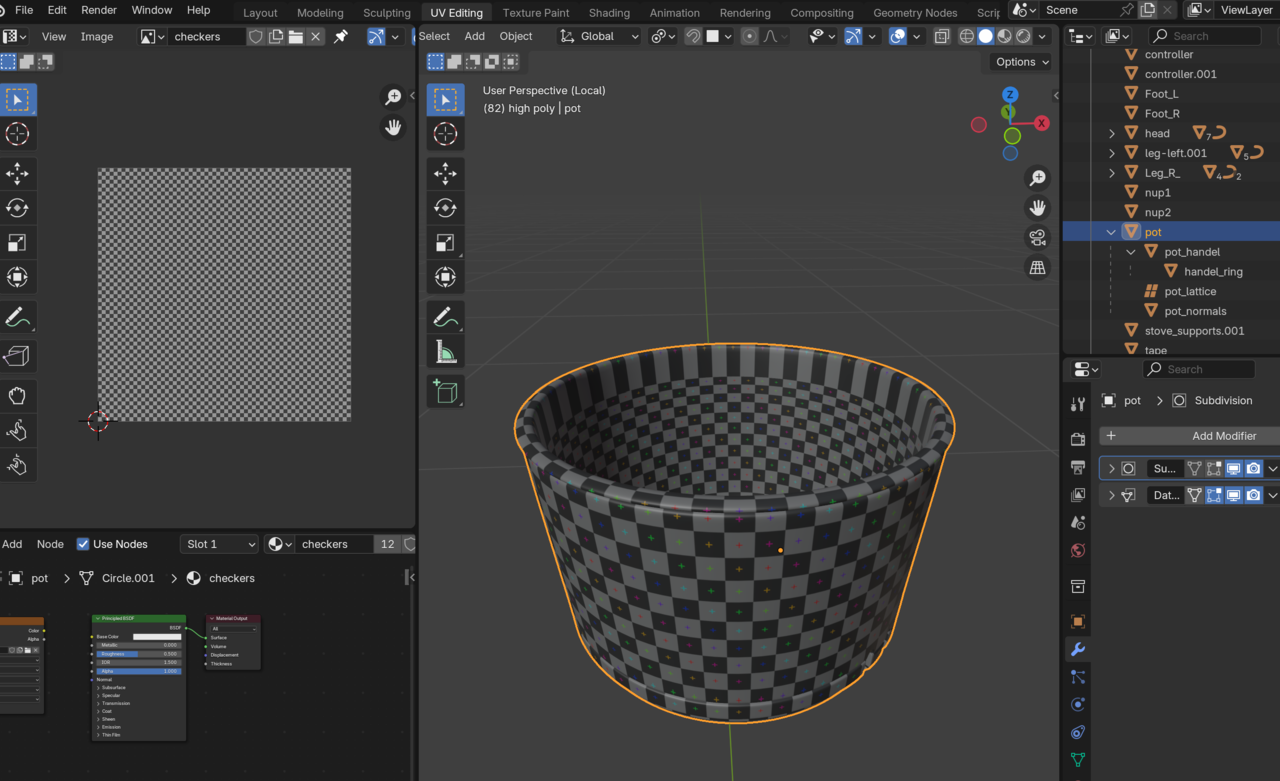Screen dimensions: 1280x781
Task: Open the Options dropdown in 3D viewport
Action: (x=1022, y=62)
